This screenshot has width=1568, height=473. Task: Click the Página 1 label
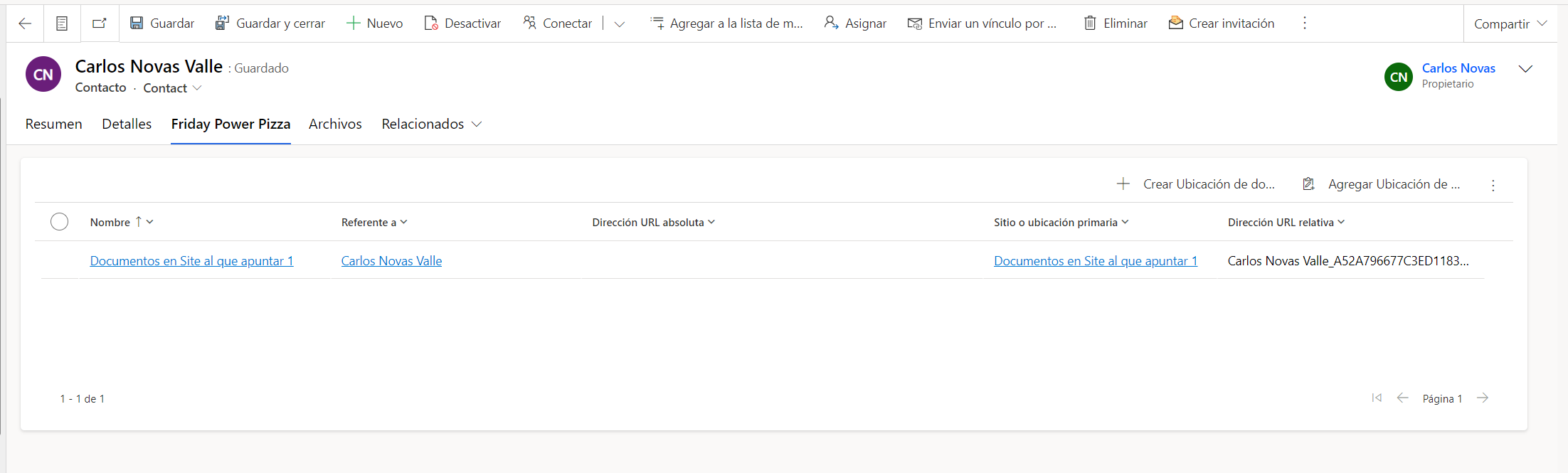coord(1442,399)
